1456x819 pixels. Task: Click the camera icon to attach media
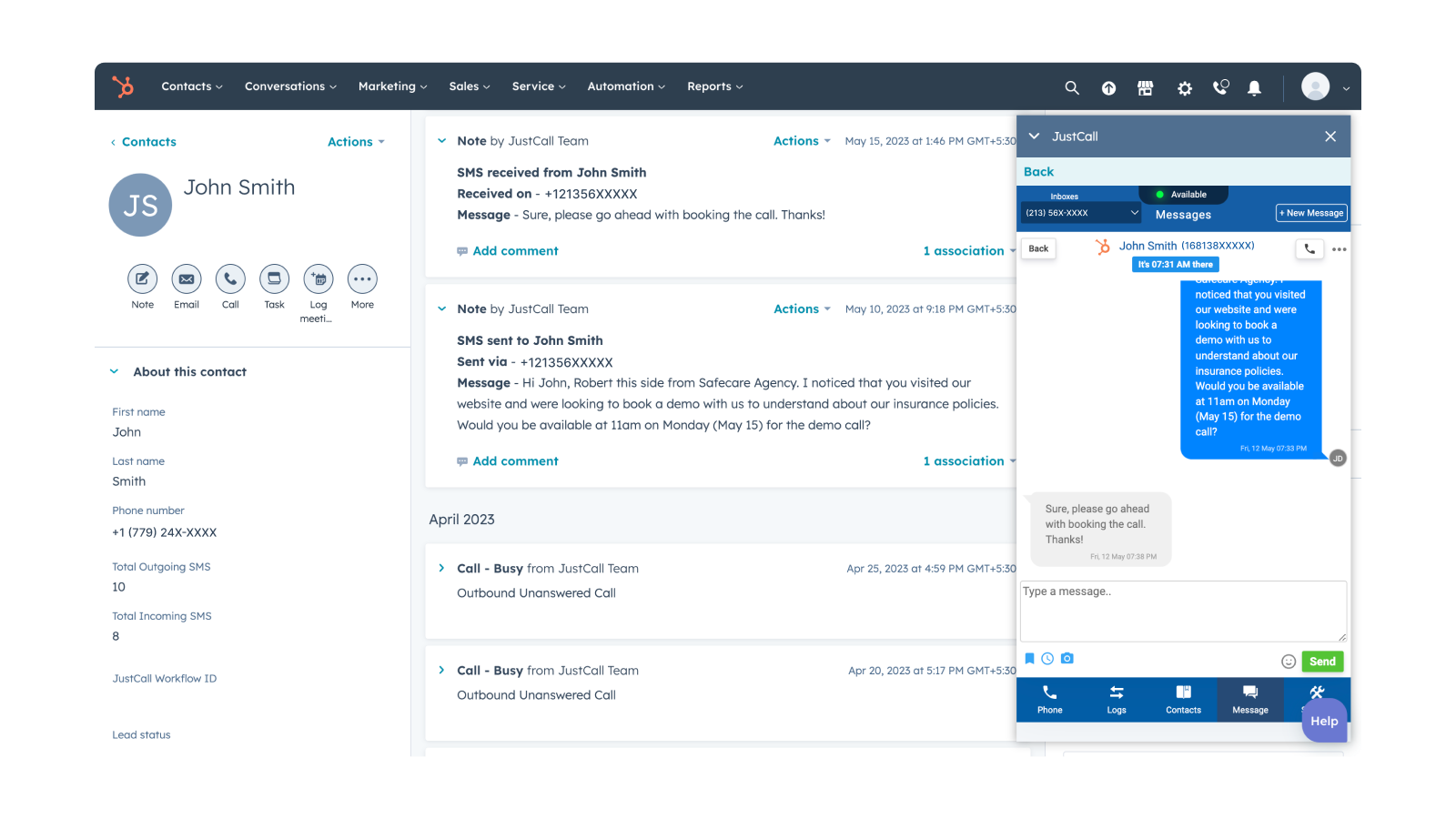(x=1067, y=658)
